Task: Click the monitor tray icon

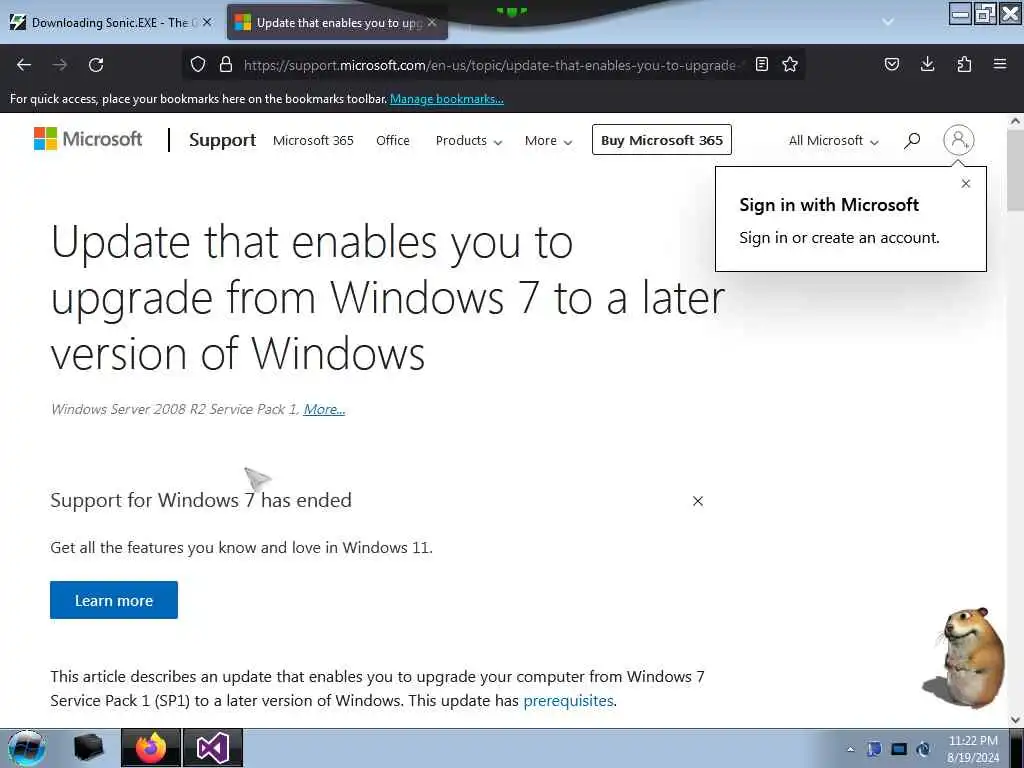Action: pos(899,749)
